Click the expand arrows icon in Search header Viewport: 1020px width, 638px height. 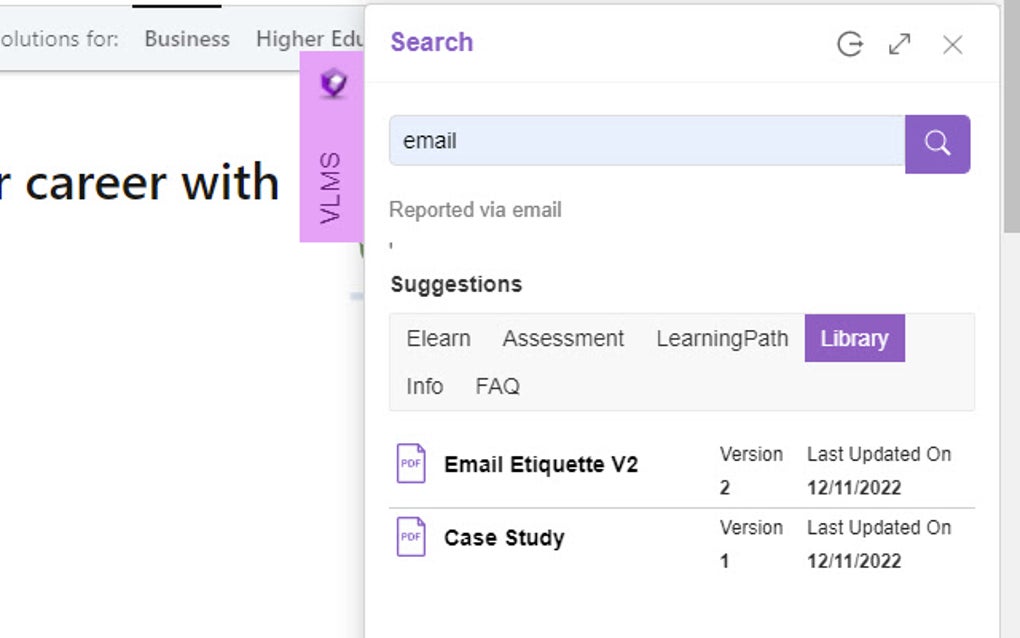[900, 44]
